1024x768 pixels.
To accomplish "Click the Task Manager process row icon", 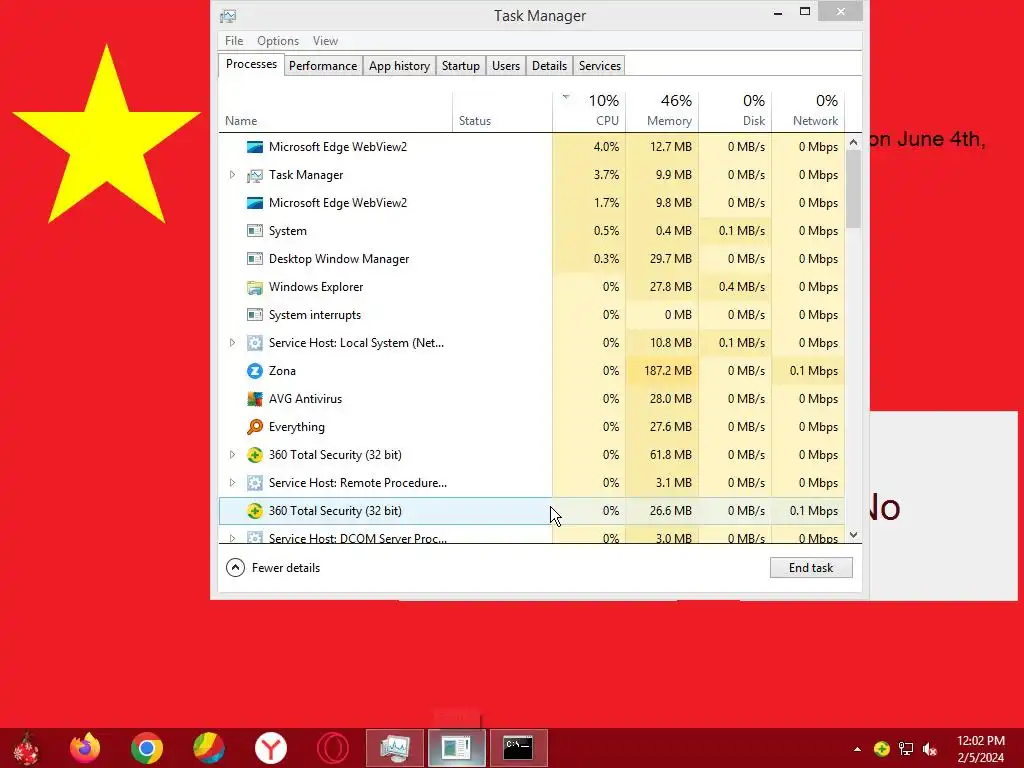I will pyautogui.click(x=255, y=175).
